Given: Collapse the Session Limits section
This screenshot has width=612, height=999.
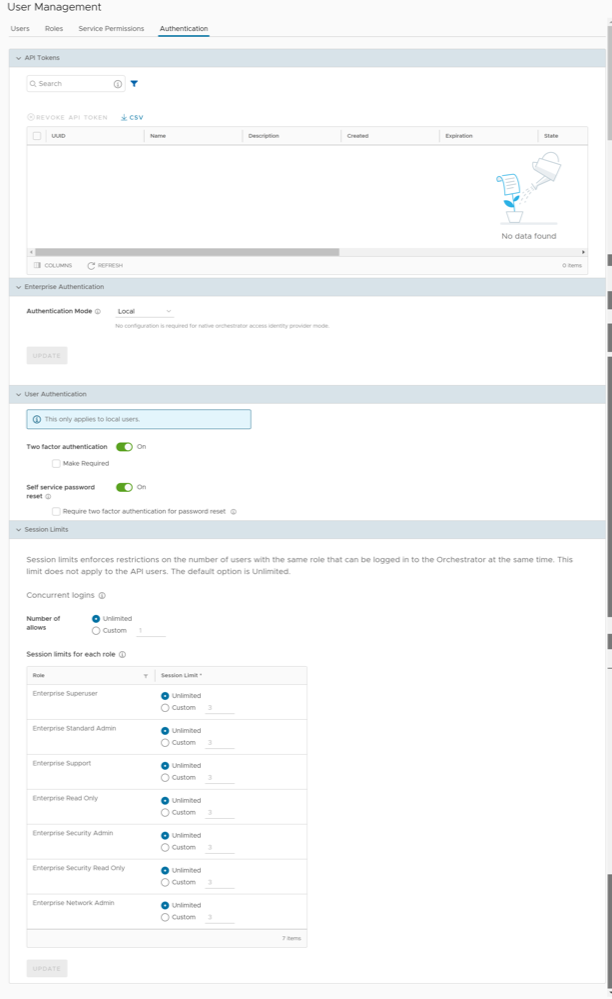Looking at the screenshot, I should 18,529.
